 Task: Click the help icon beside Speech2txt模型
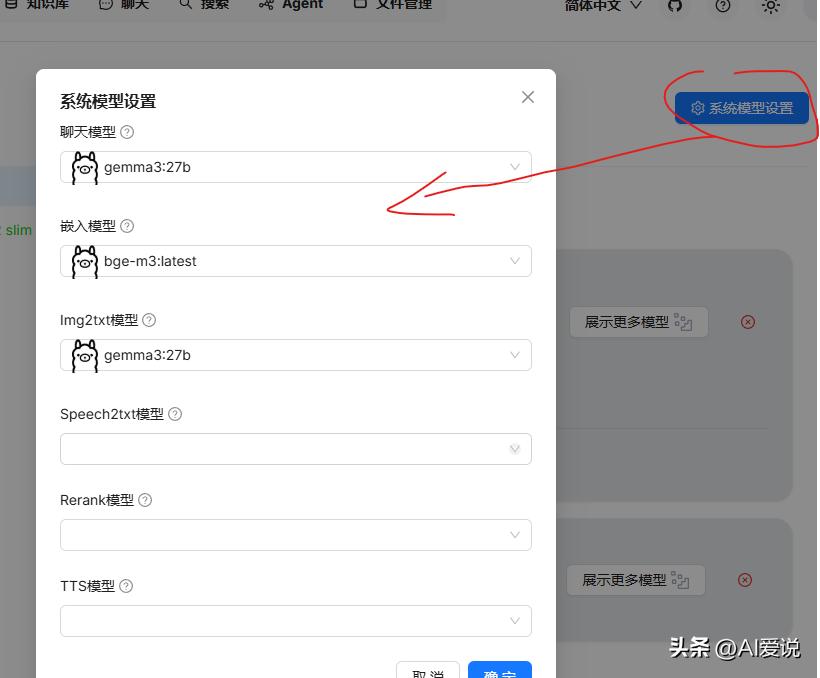pos(175,414)
